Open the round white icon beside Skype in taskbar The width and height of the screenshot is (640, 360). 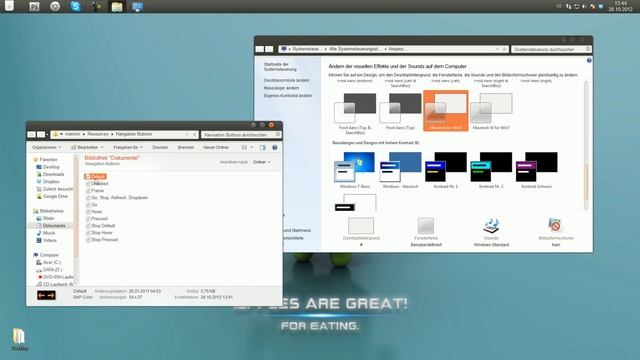[55, 6]
